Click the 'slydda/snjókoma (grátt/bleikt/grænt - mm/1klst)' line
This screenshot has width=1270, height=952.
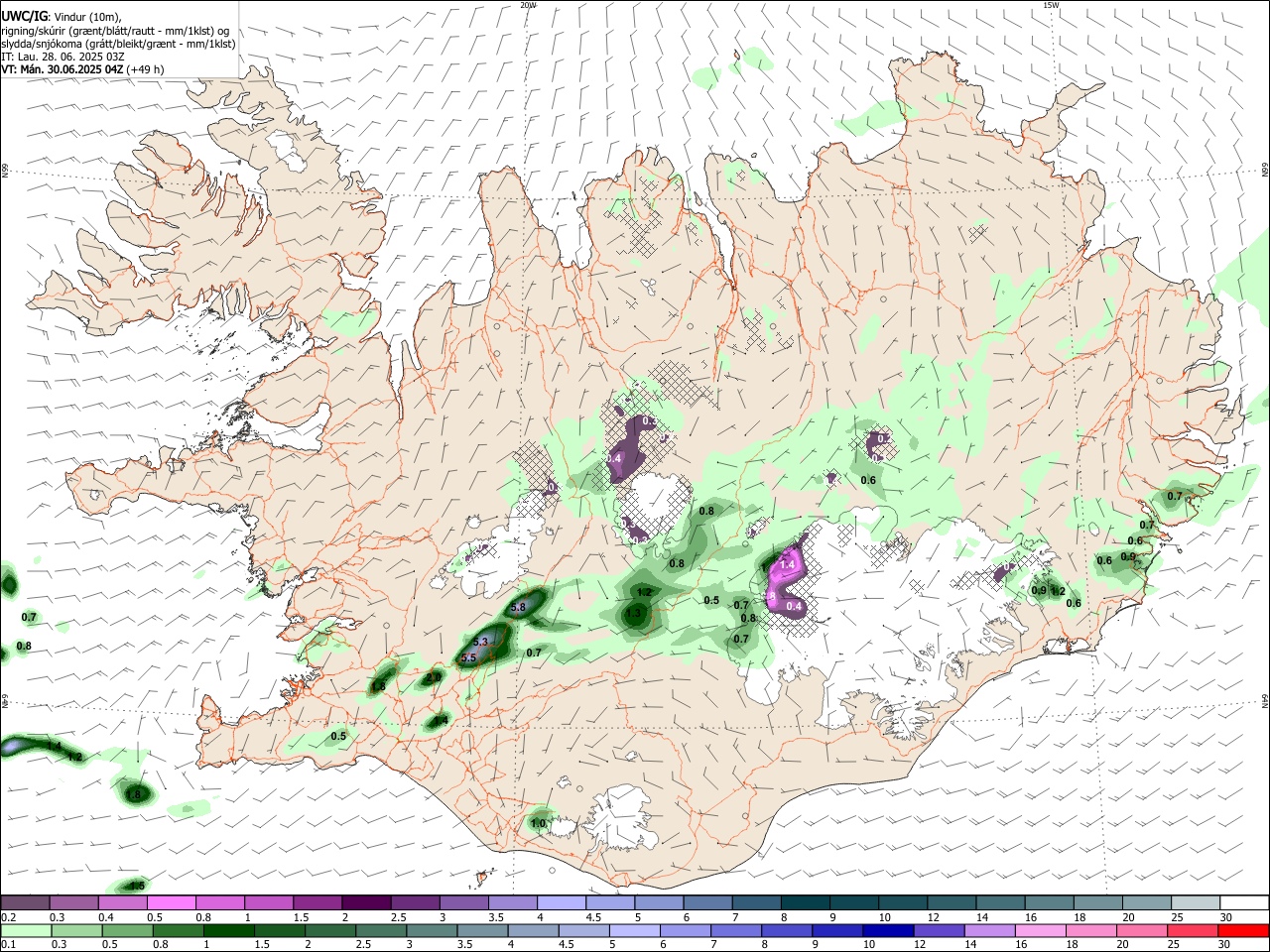(x=118, y=44)
